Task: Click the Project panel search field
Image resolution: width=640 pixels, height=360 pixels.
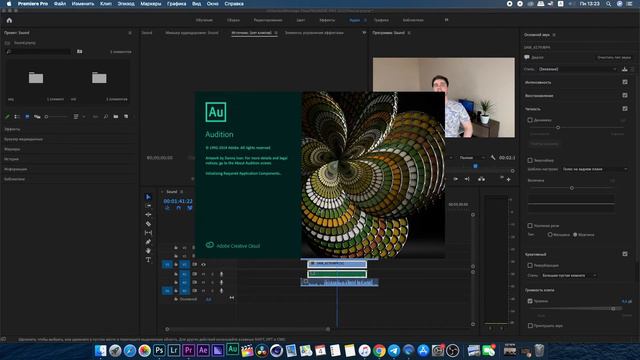Action: click(38, 52)
